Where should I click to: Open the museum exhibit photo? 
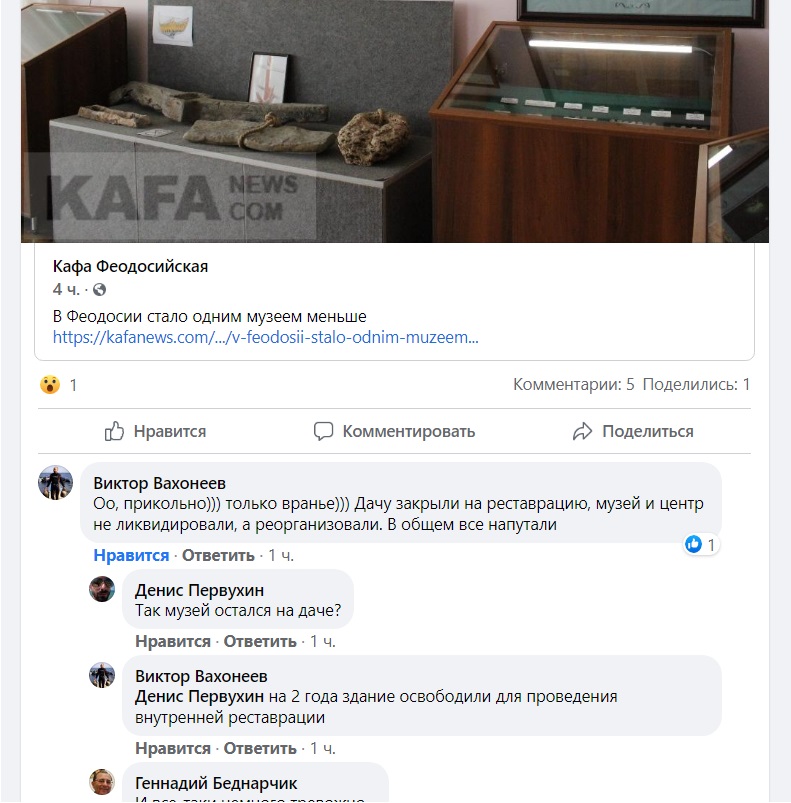[395, 121]
